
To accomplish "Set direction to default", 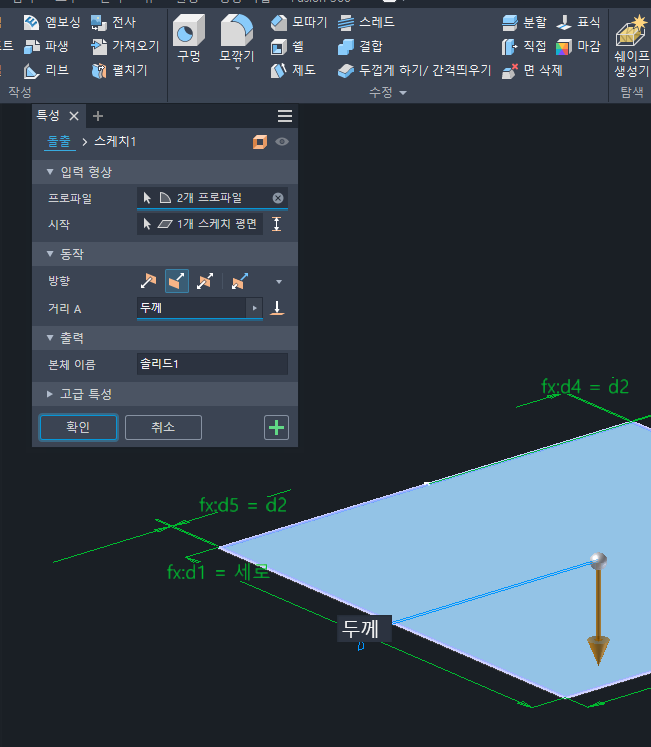I will (148, 281).
